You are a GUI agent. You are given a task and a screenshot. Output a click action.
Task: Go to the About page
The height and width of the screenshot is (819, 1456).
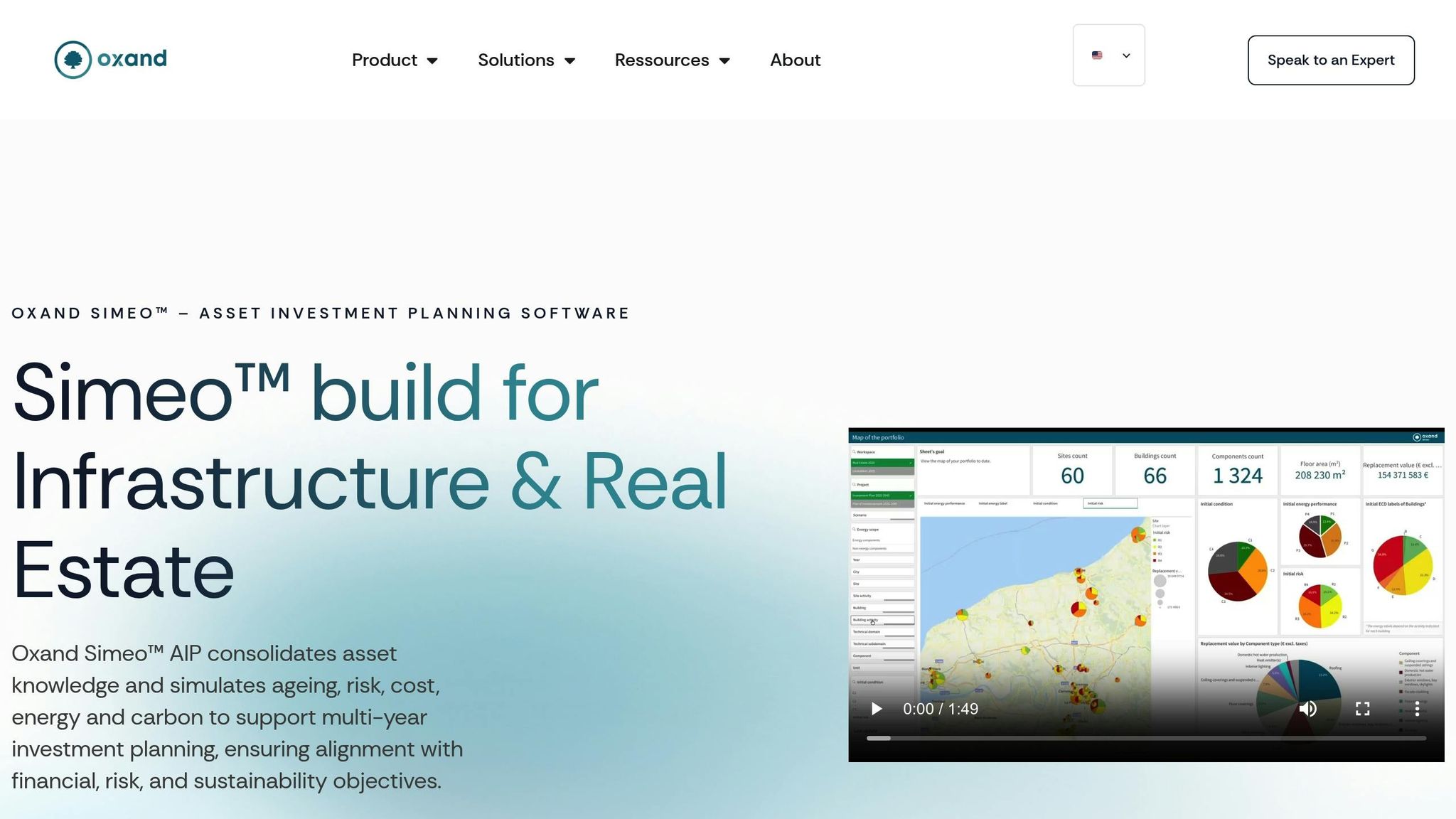(795, 60)
